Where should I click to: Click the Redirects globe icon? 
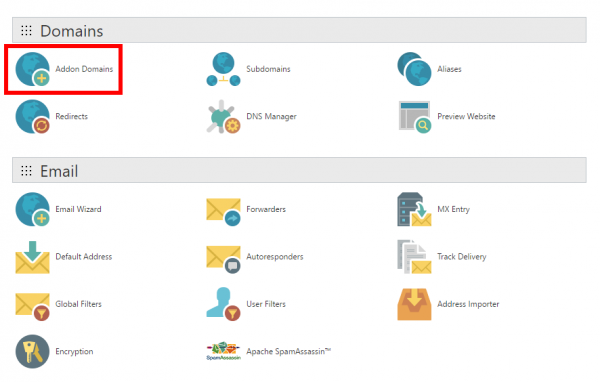pos(33,116)
